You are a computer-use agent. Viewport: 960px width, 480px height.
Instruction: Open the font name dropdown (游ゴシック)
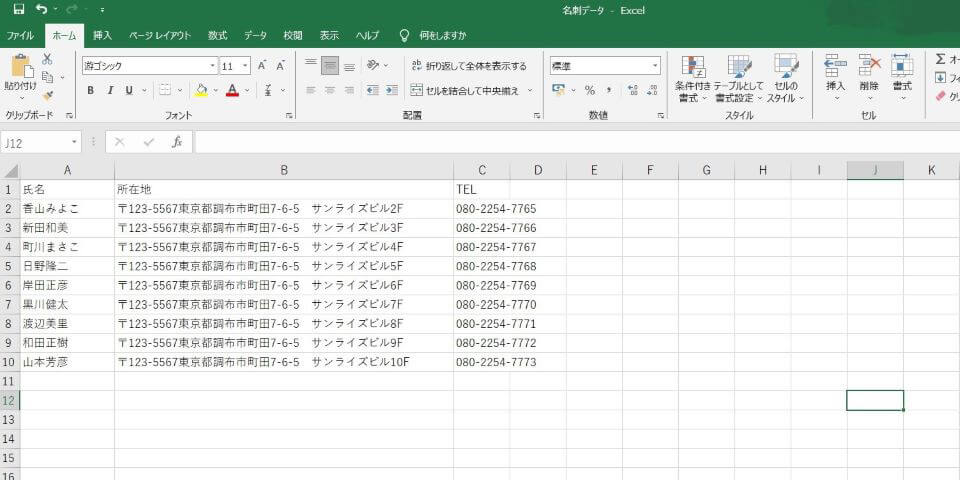212,65
